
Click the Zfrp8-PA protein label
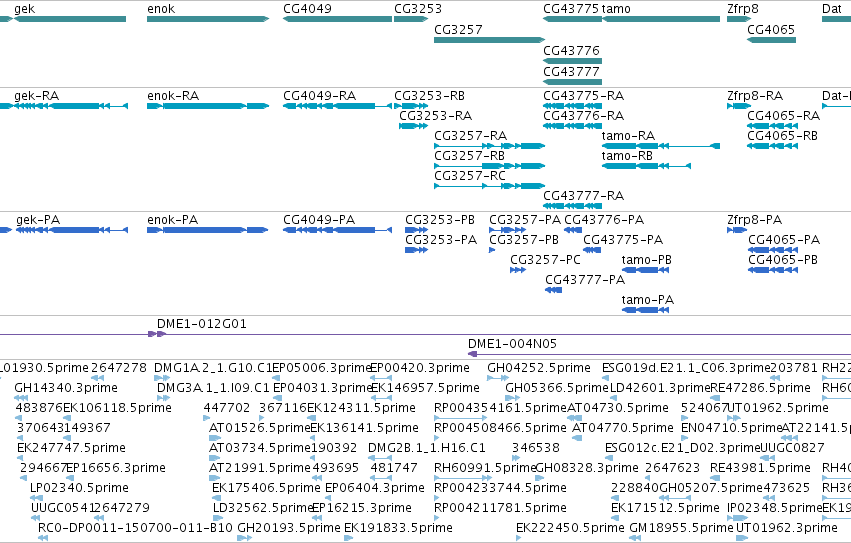754,220
